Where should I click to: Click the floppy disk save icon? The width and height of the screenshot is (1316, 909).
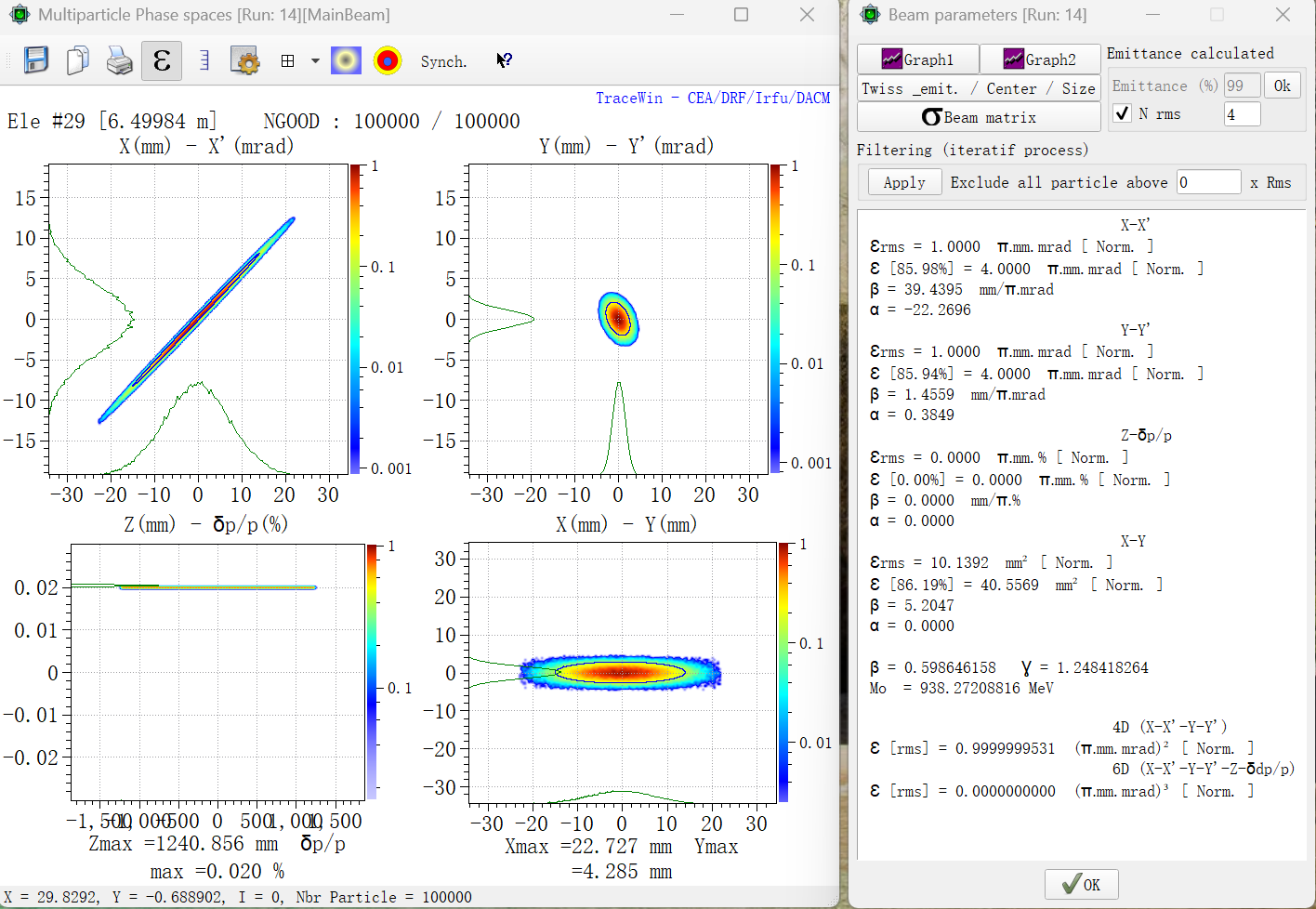click(x=36, y=60)
